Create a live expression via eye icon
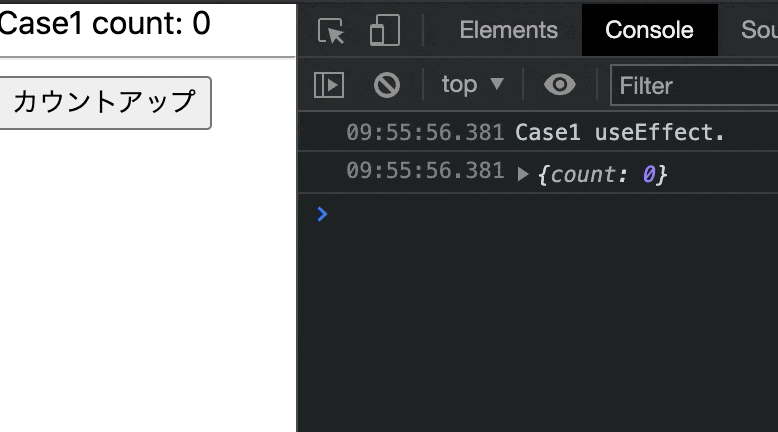Screen dimensions: 778x432 (x=560, y=85)
